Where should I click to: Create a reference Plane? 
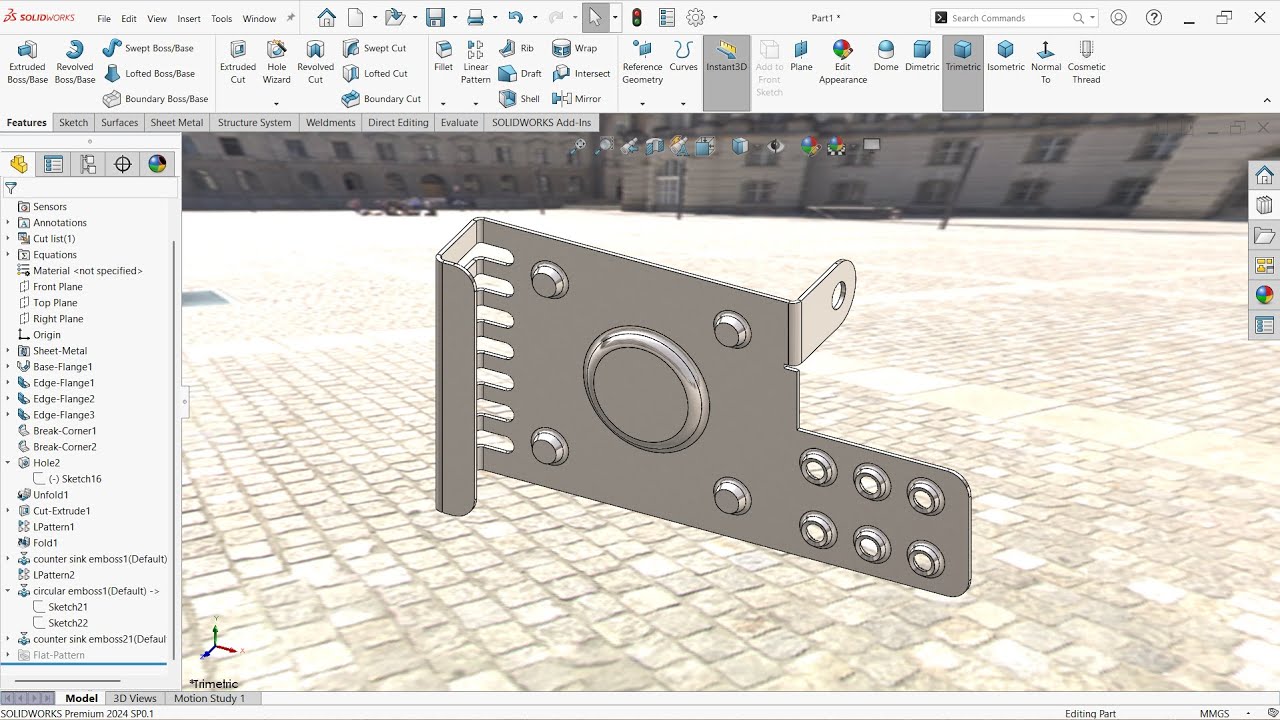point(801,56)
